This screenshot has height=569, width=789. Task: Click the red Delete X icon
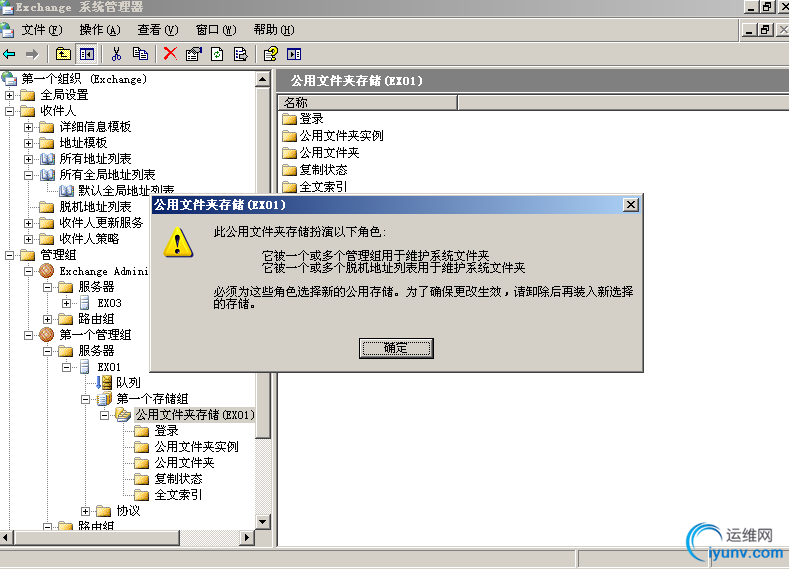click(170, 54)
